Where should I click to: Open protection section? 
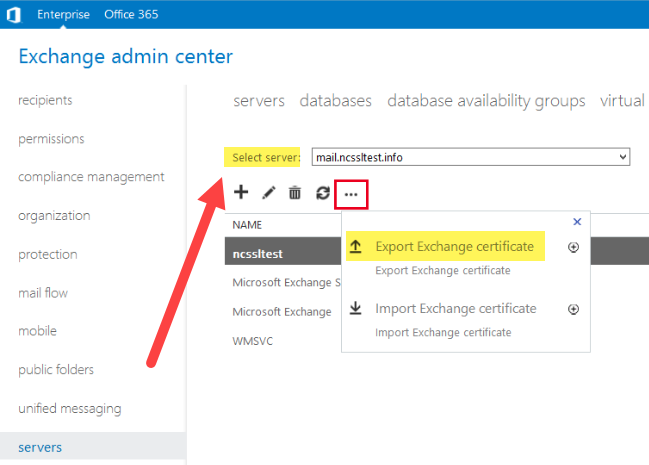point(48,254)
